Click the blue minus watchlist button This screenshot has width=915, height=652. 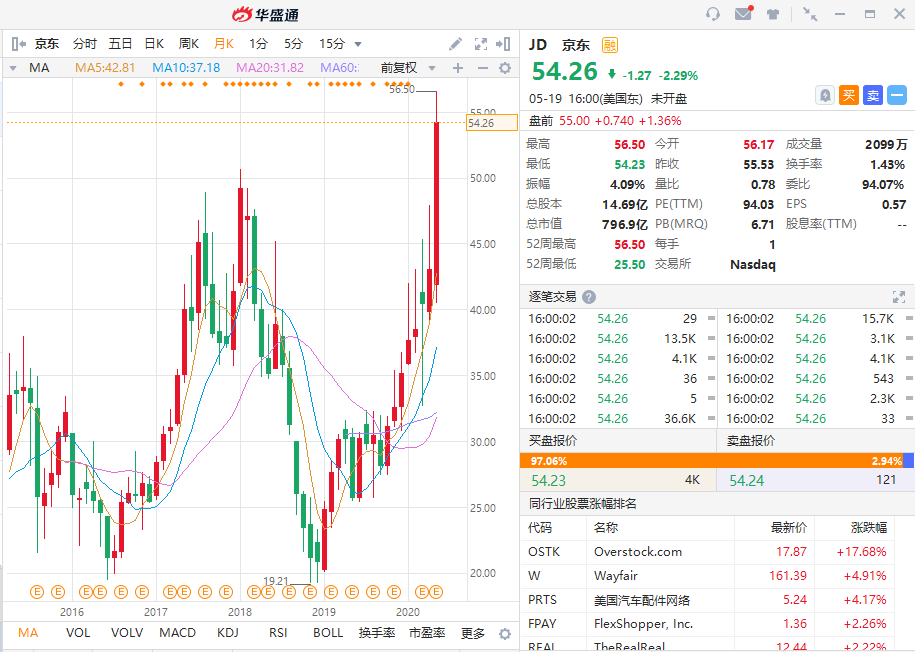pos(897,95)
